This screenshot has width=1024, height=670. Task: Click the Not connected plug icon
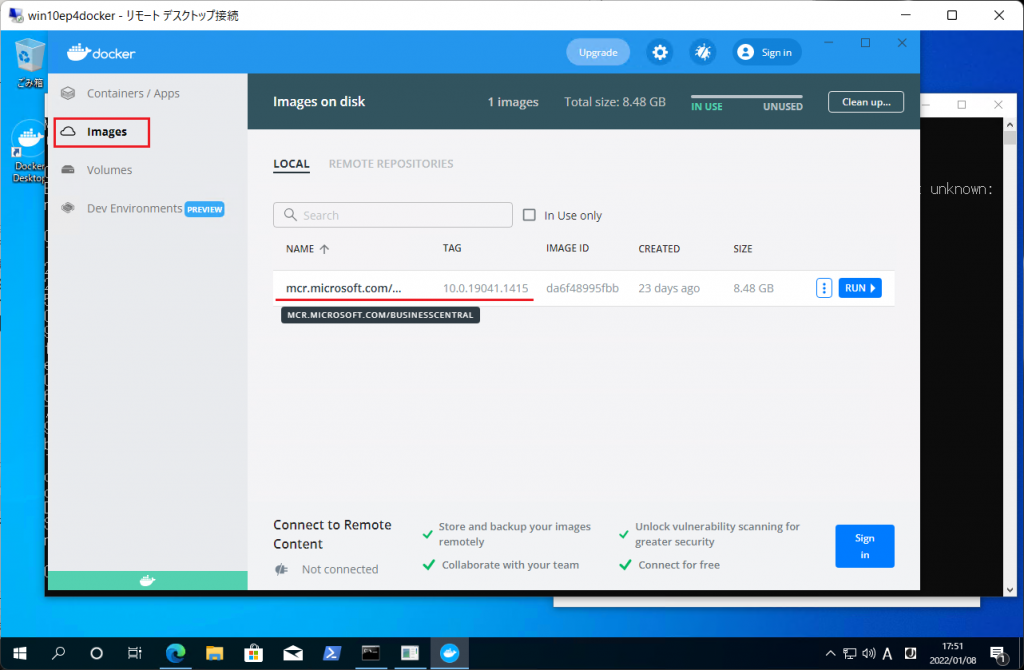click(x=281, y=569)
